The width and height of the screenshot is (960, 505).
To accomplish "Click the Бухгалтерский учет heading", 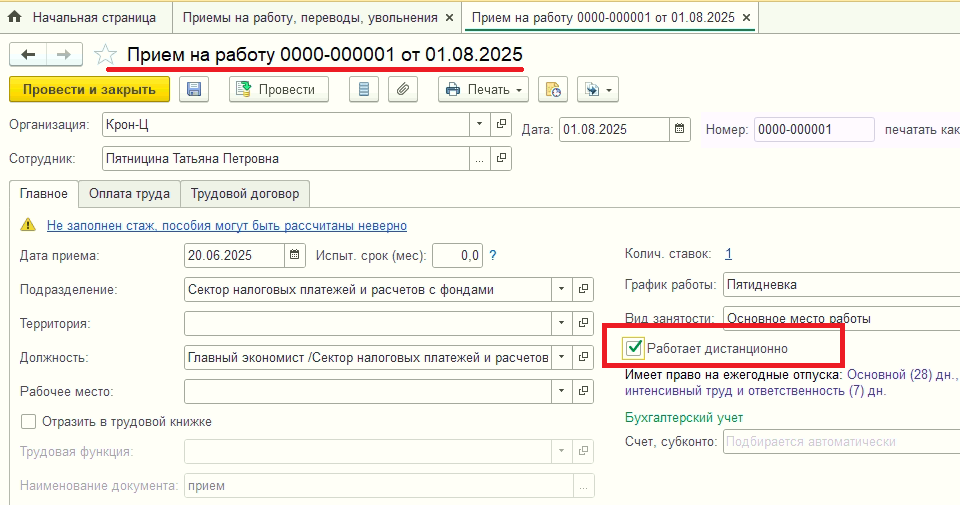I will 684,417.
